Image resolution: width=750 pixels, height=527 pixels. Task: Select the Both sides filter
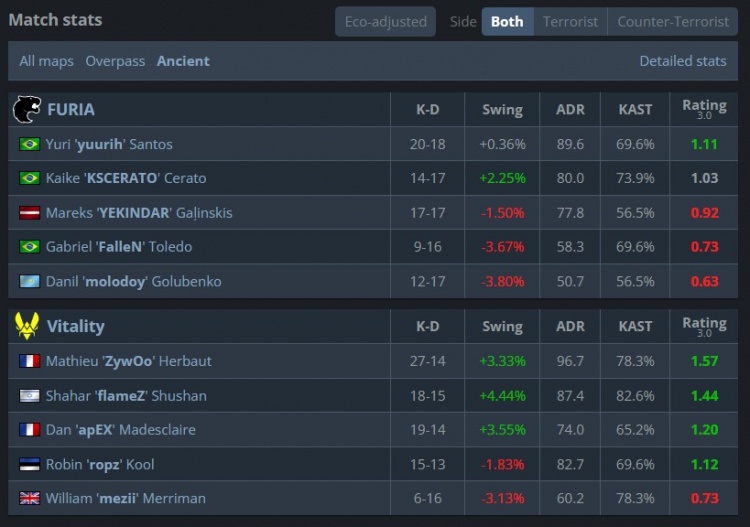pyautogui.click(x=507, y=21)
